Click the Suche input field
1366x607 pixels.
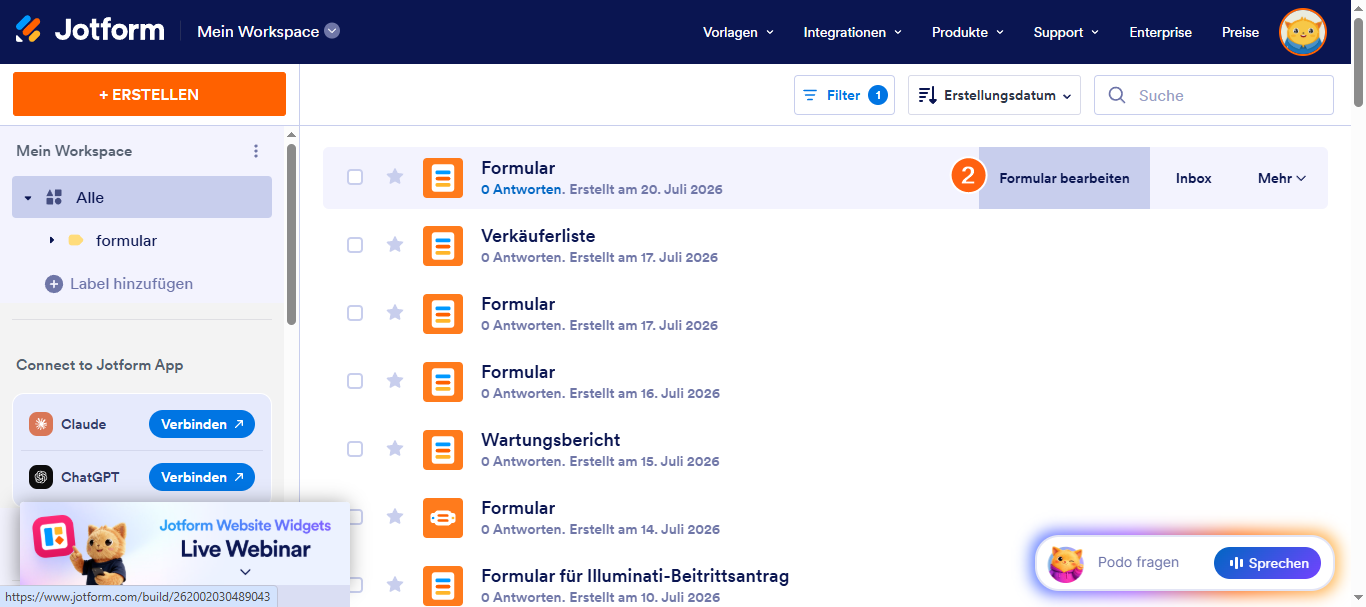click(1214, 95)
